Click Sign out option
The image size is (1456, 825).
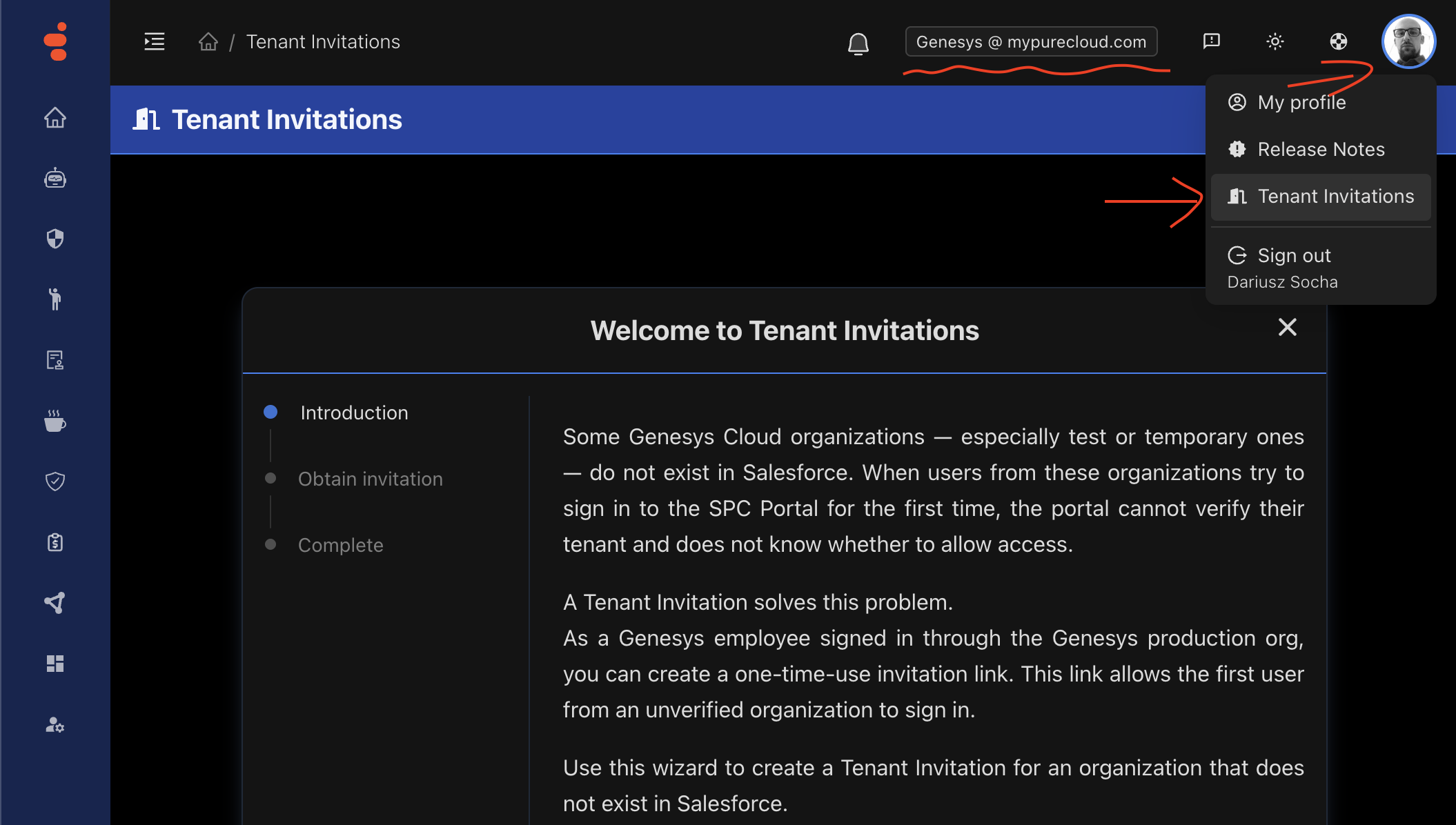pos(1293,256)
